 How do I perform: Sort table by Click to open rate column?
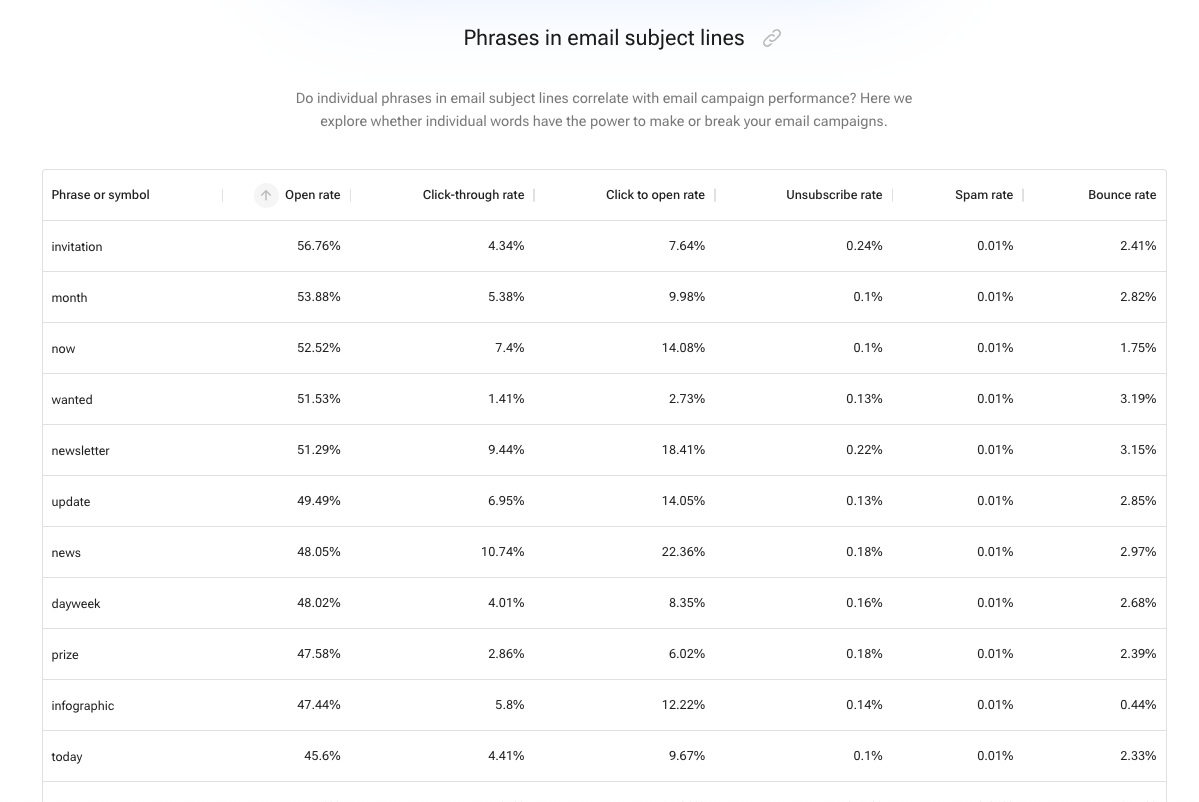pyautogui.click(x=655, y=195)
